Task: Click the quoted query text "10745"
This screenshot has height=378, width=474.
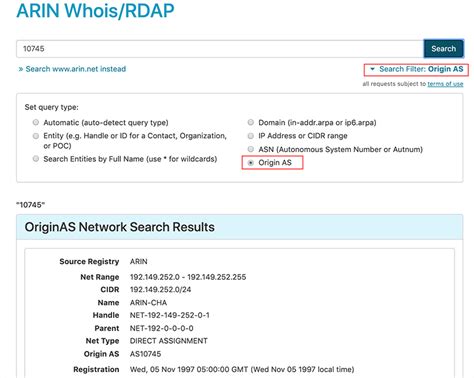Action: pos(30,205)
